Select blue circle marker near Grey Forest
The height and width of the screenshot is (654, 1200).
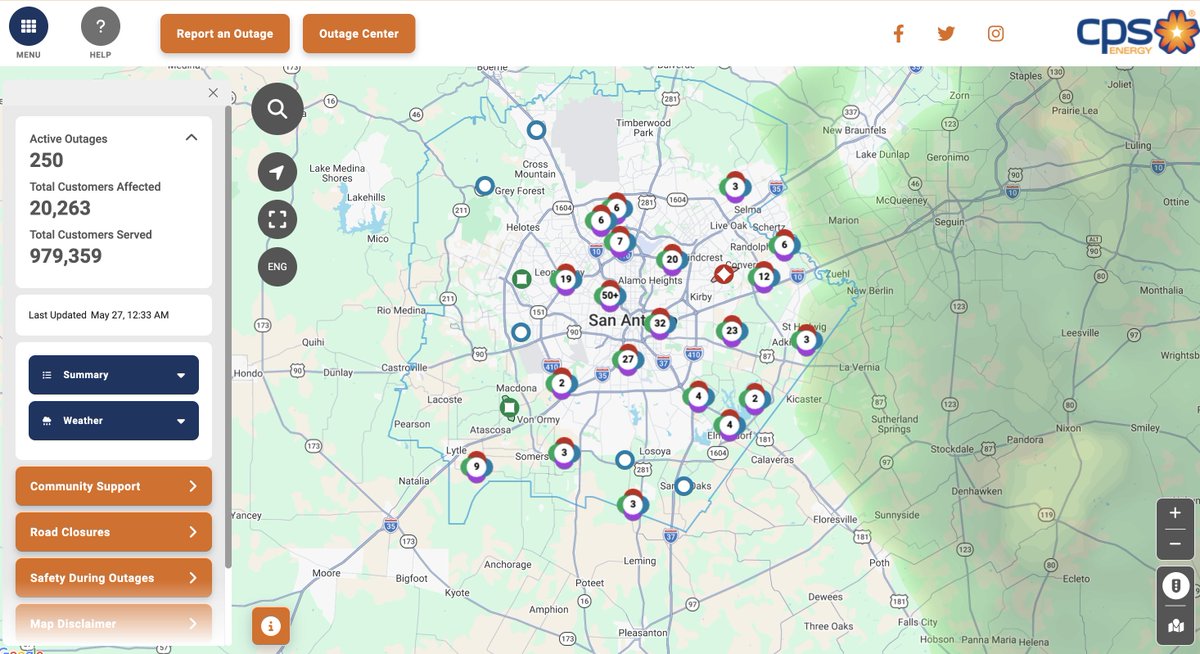[484, 185]
